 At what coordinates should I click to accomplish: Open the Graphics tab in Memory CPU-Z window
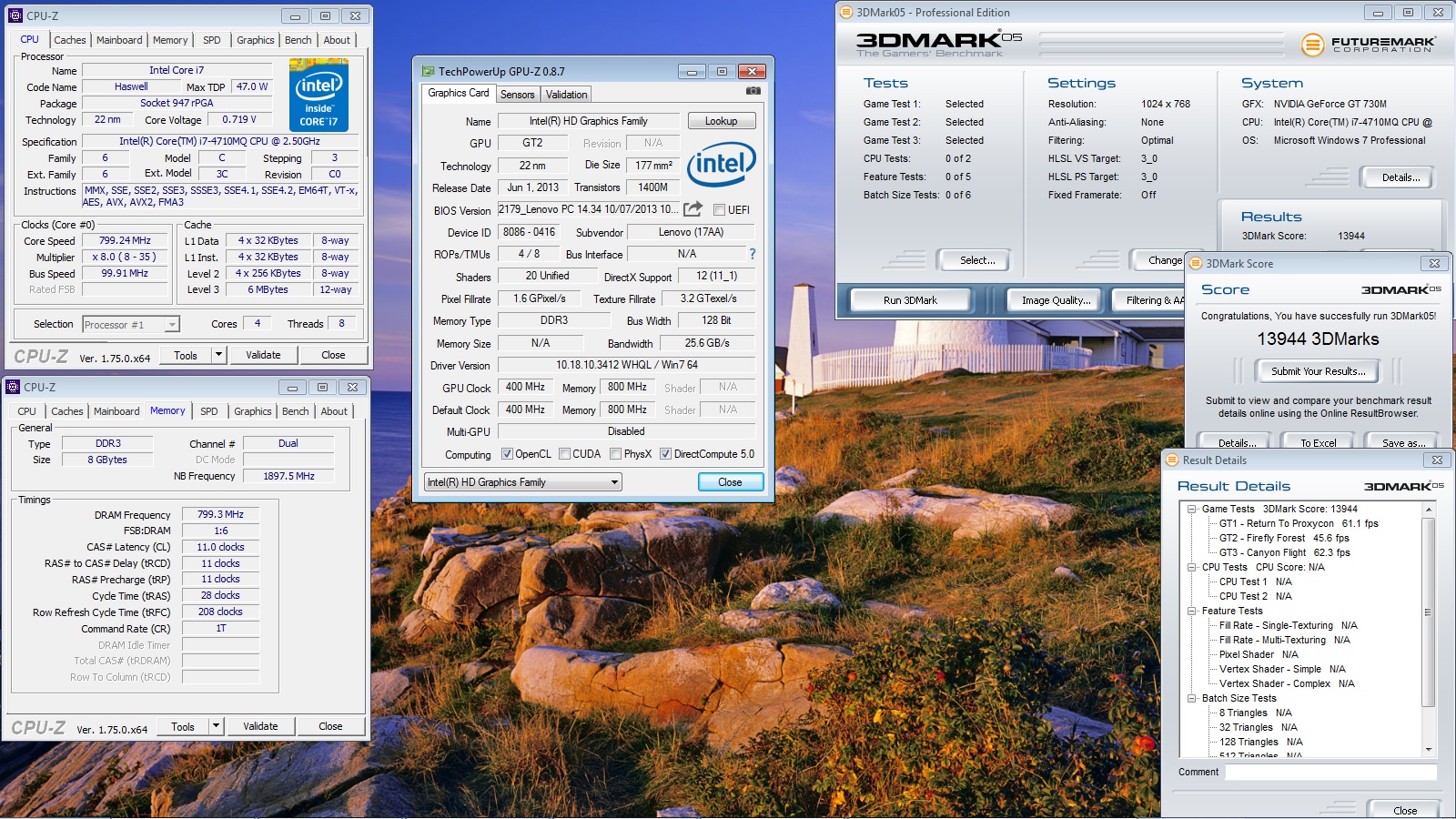(253, 411)
